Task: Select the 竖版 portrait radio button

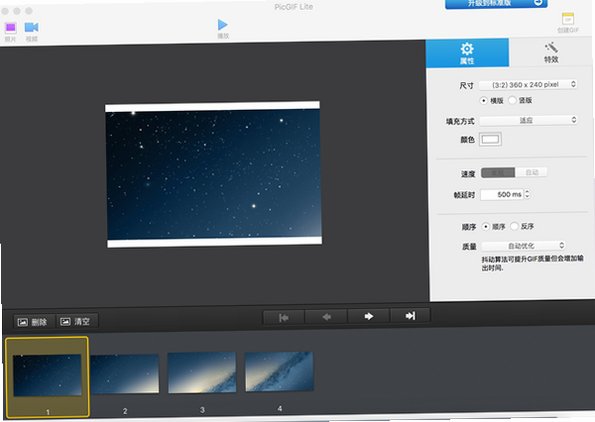Action: 513,100
